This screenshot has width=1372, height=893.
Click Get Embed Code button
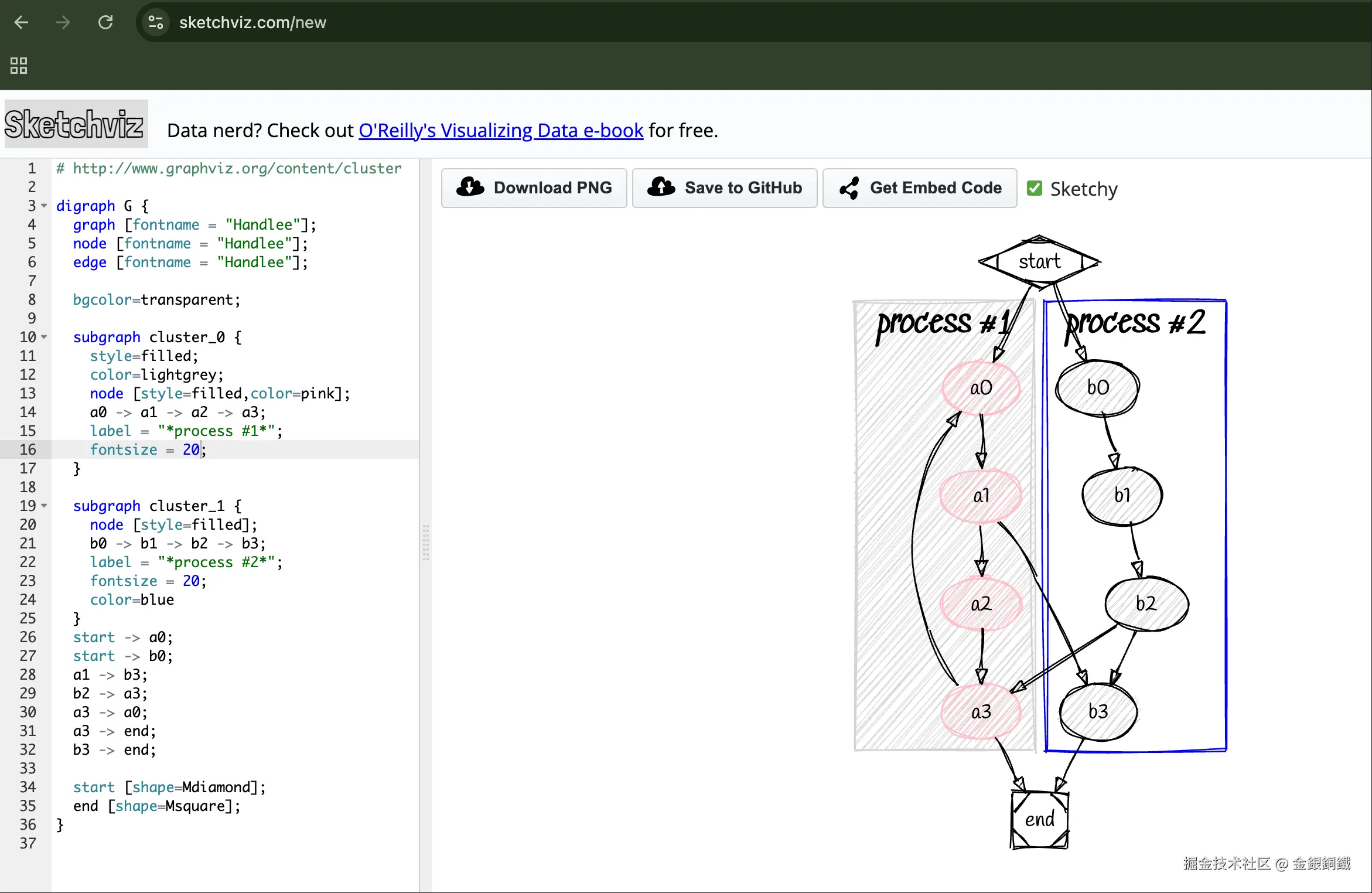920,188
